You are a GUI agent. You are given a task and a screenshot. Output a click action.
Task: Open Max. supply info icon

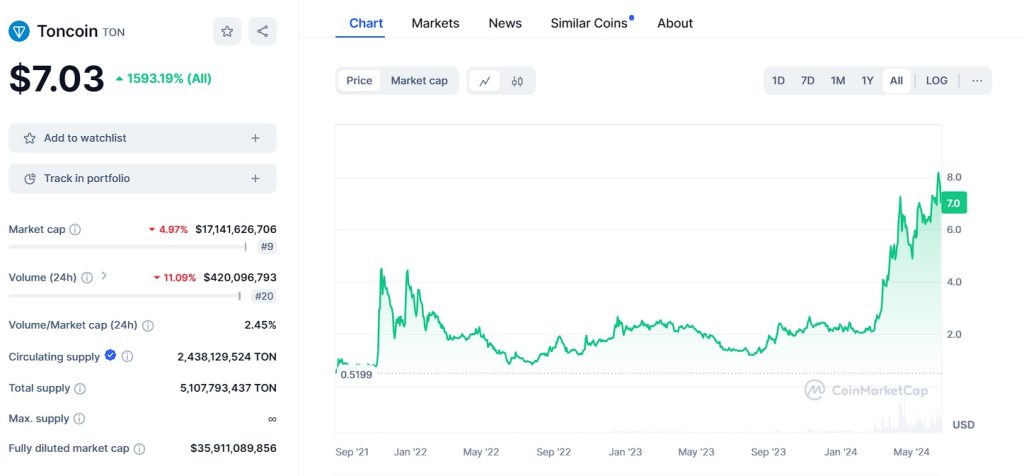pyautogui.click(x=79, y=419)
